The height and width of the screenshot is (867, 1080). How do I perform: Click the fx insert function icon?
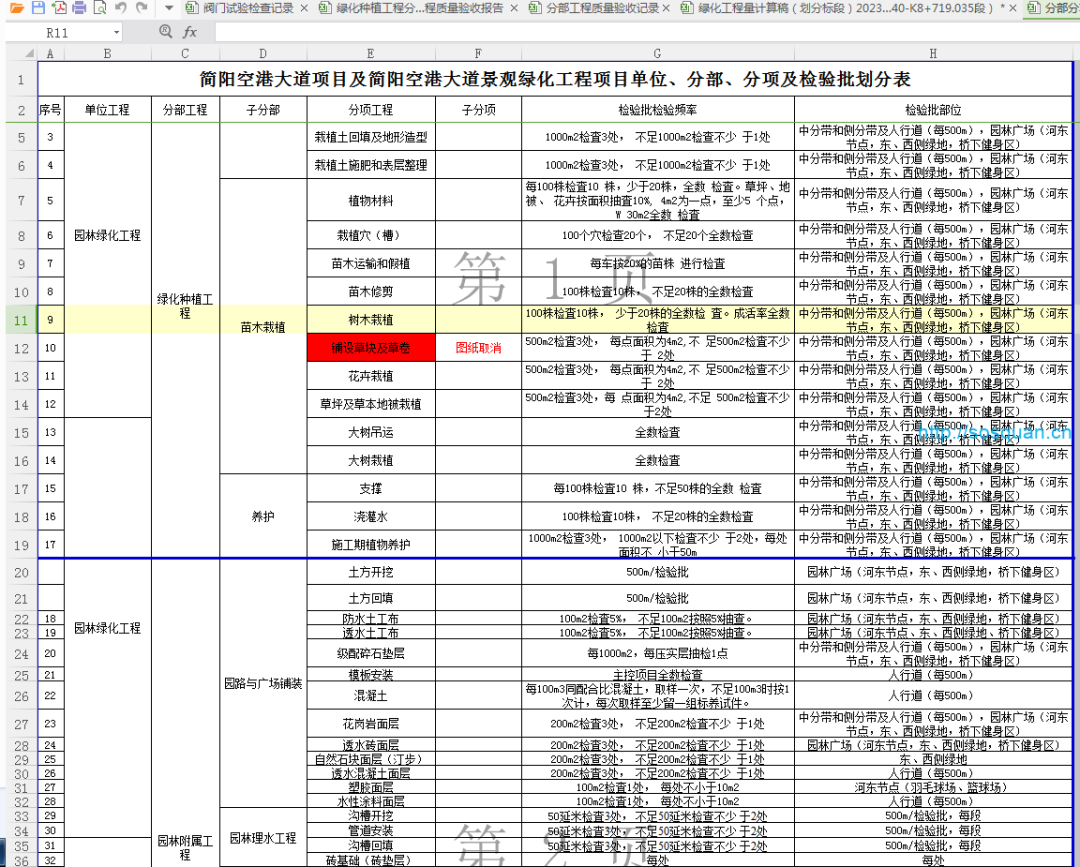[189, 32]
